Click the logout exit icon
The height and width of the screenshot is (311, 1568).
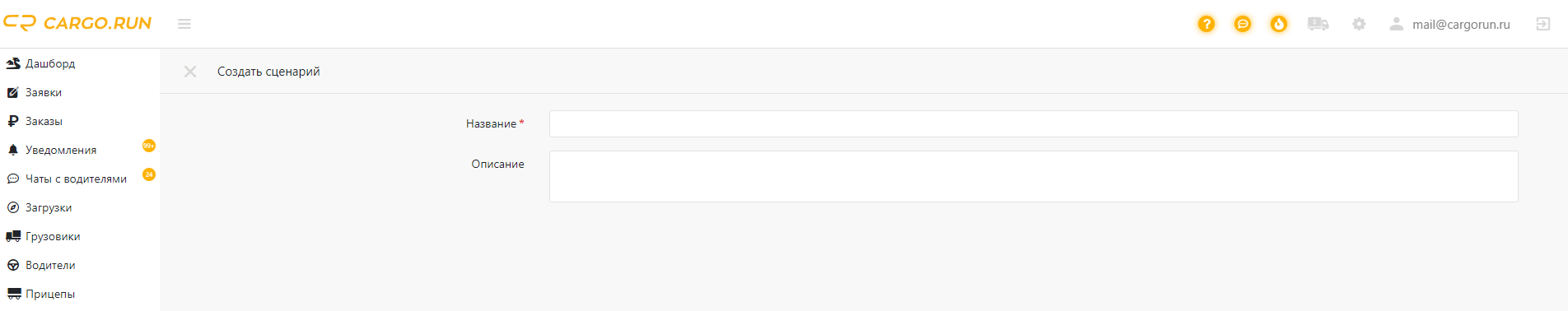coord(1543,24)
